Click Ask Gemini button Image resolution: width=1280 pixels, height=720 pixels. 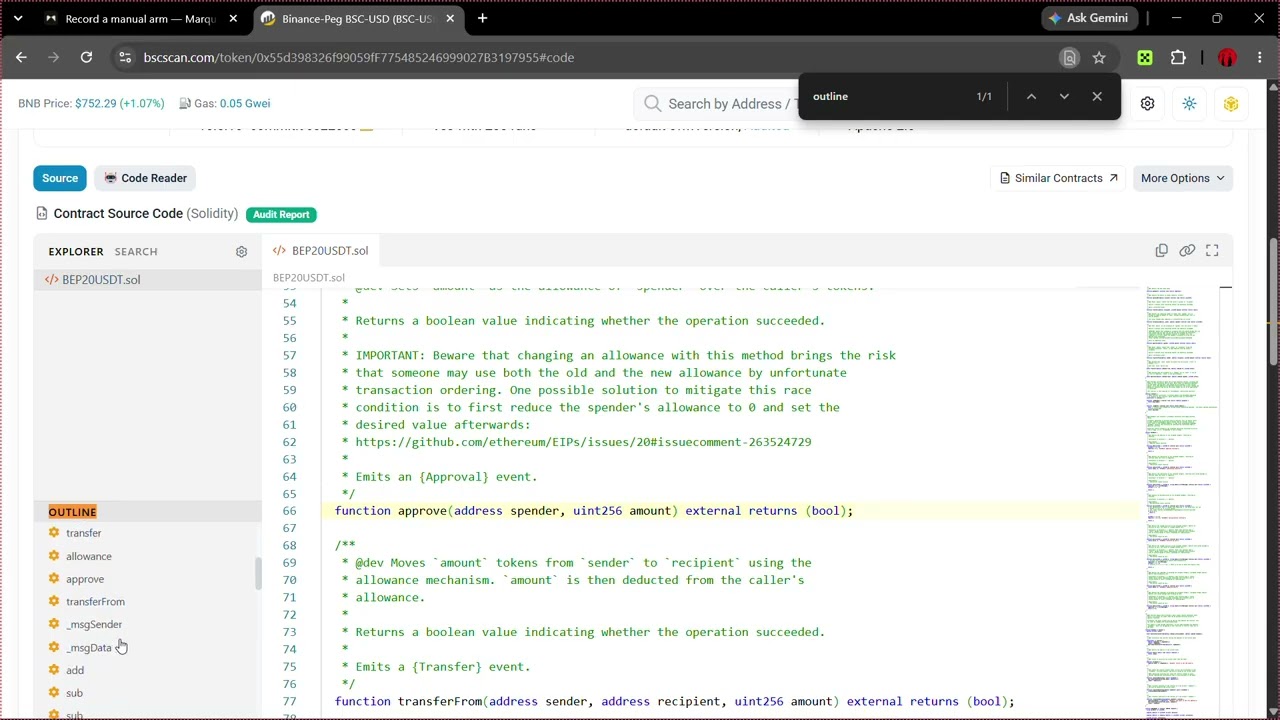[x=1089, y=18]
